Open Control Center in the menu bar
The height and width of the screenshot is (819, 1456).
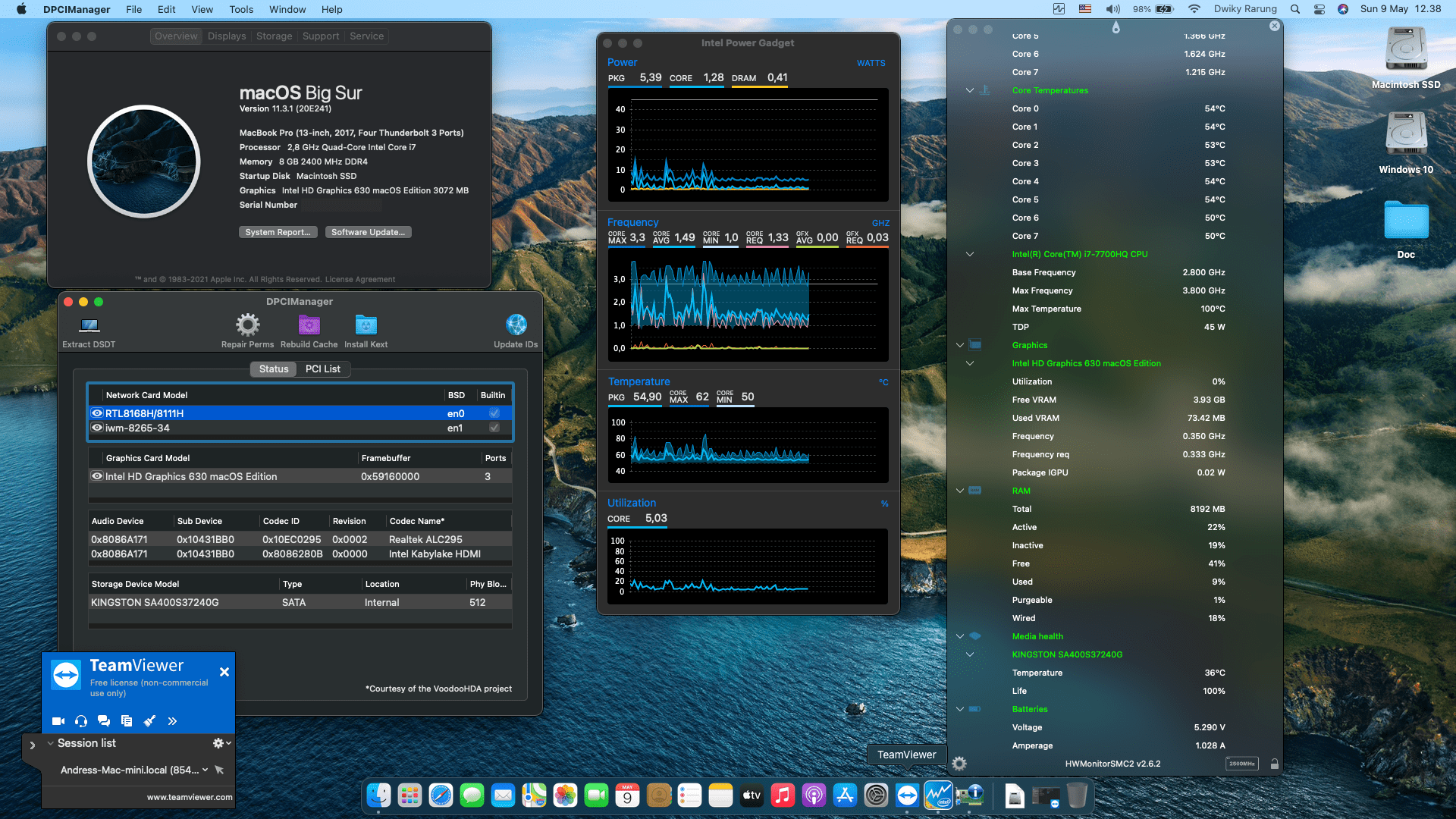(x=1319, y=9)
